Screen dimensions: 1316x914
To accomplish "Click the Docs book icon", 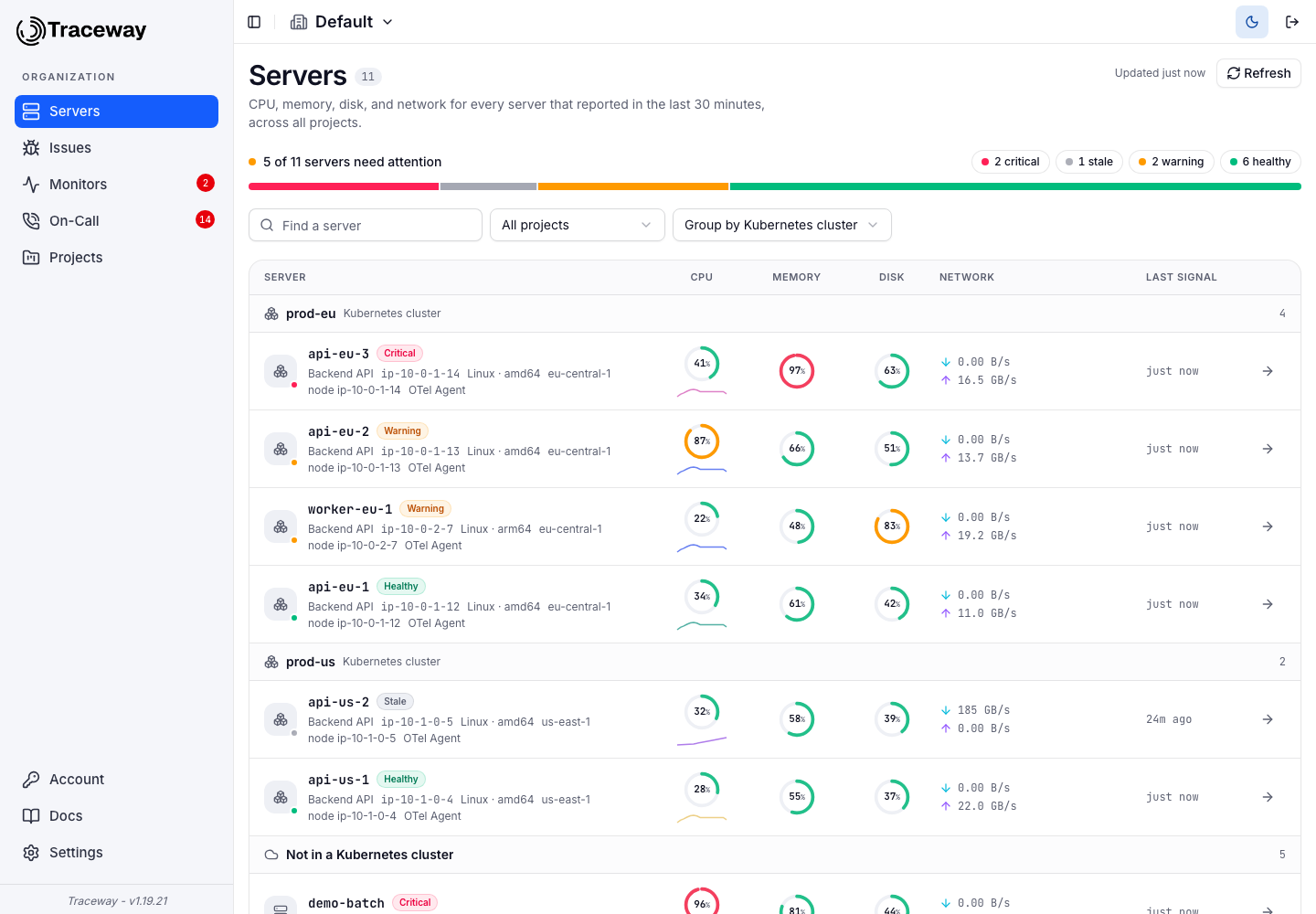I will point(31,816).
